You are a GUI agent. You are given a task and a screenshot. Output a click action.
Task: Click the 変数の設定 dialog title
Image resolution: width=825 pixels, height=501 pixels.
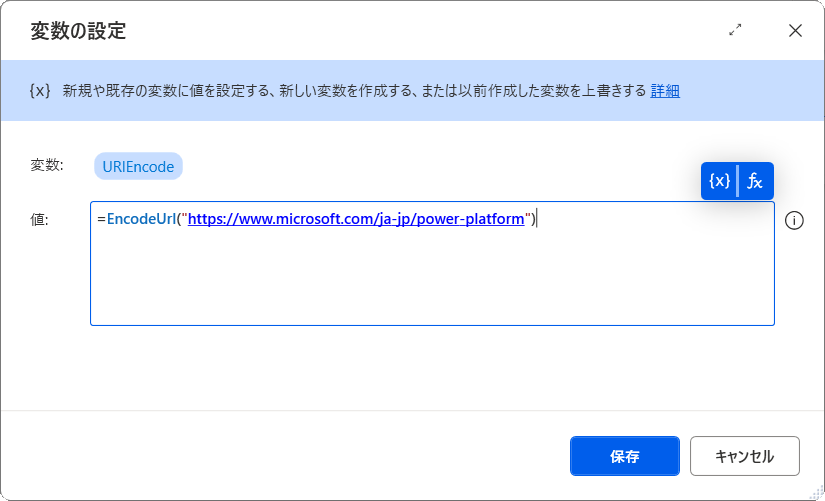tap(78, 31)
